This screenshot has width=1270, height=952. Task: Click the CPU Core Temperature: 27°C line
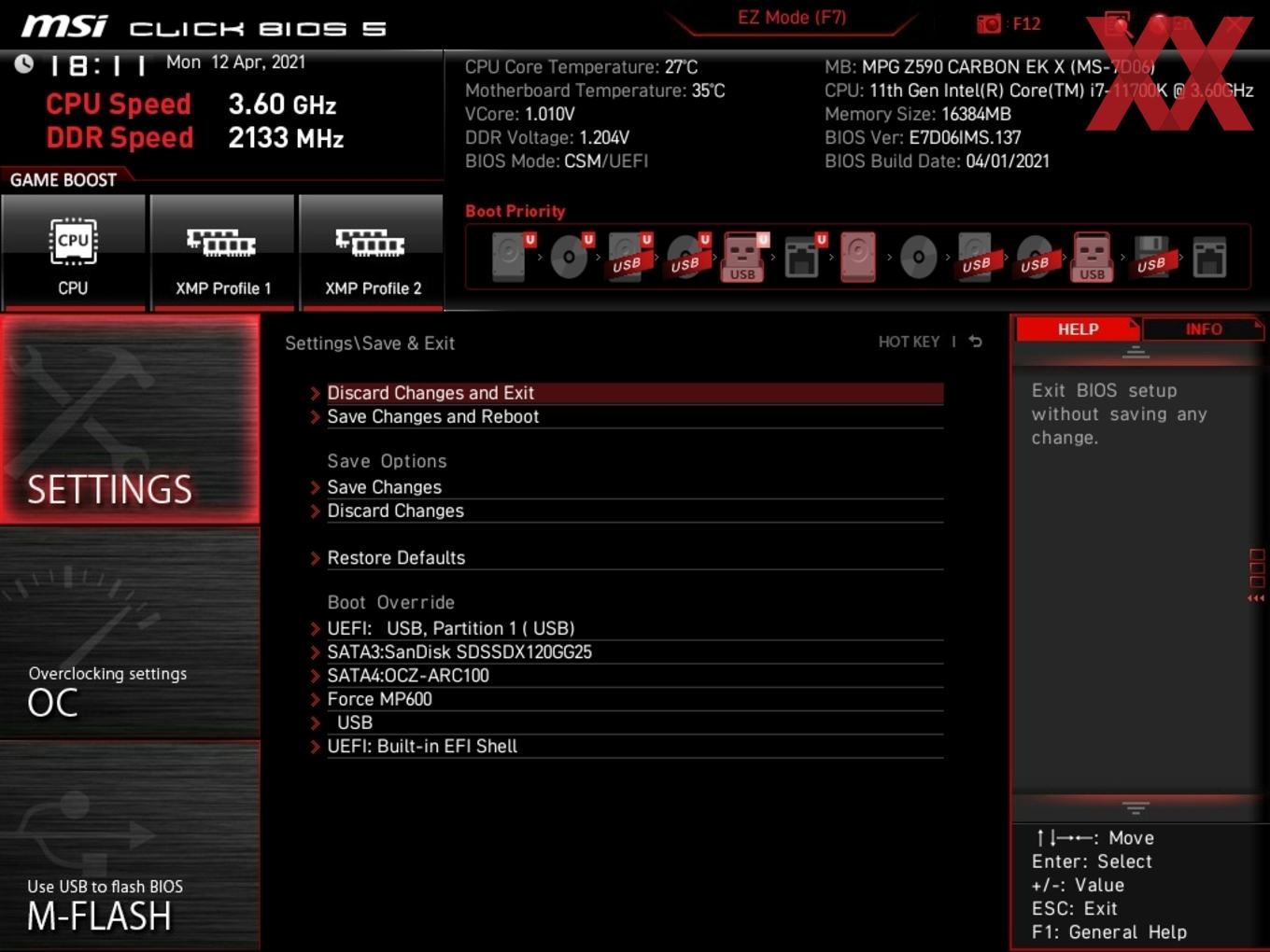(581, 66)
